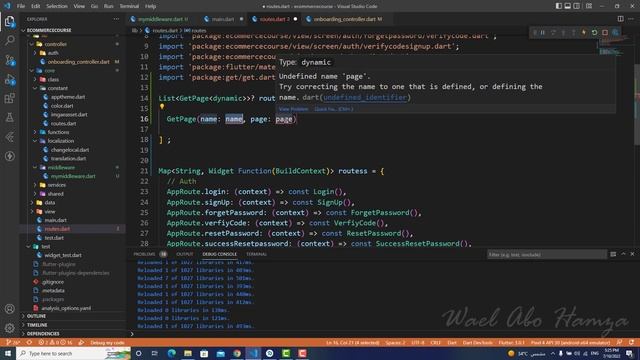Click the debug console filter field
The image size is (640, 360).
point(547,255)
